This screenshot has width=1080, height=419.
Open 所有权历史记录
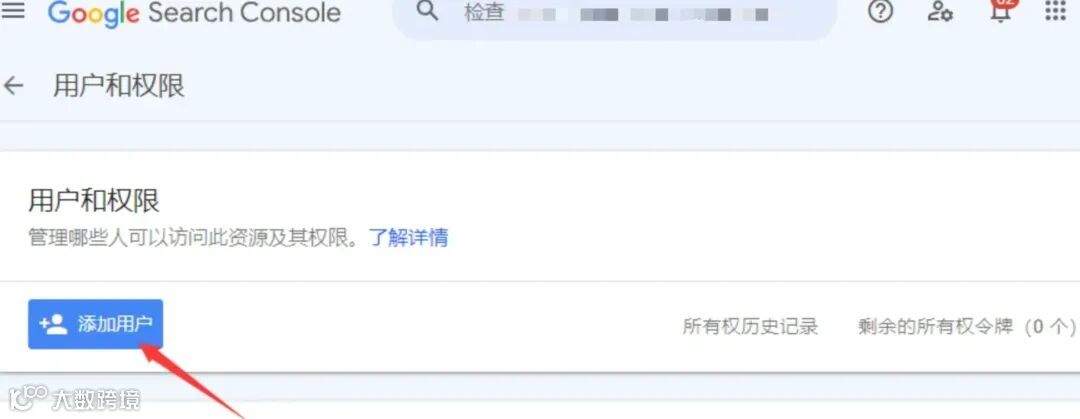point(750,326)
